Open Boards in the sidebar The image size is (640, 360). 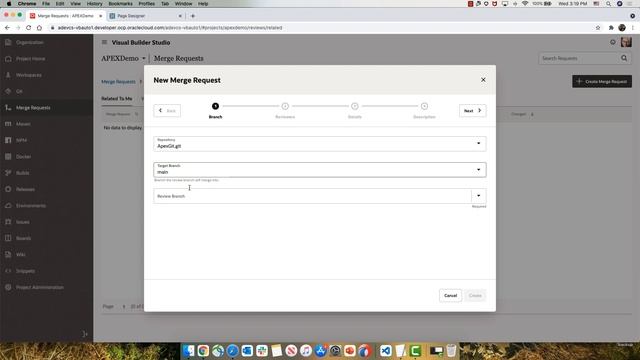click(23, 238)
